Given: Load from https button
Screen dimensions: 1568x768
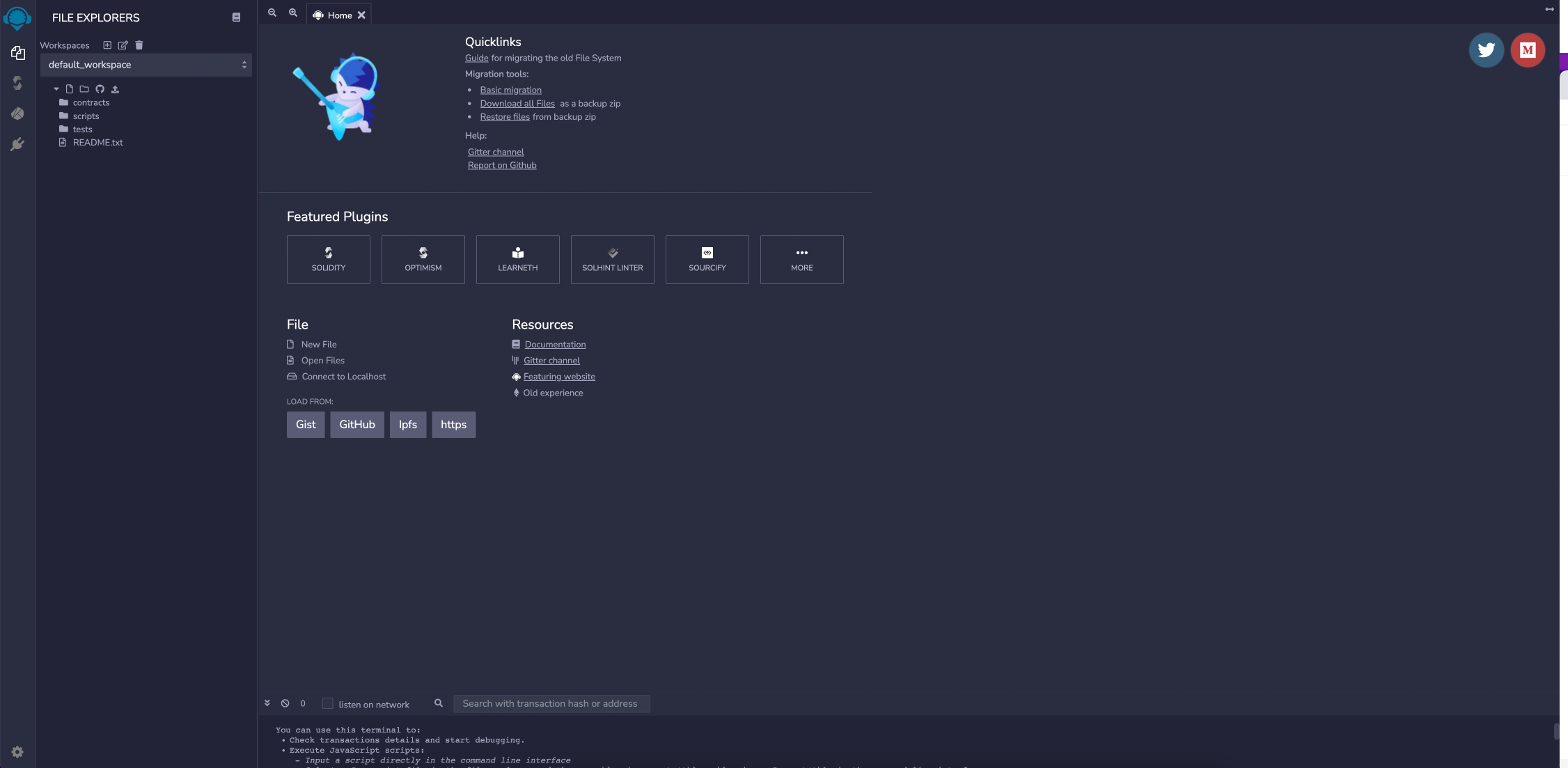Looking at the screenshot, I should (x=454, y=425).
